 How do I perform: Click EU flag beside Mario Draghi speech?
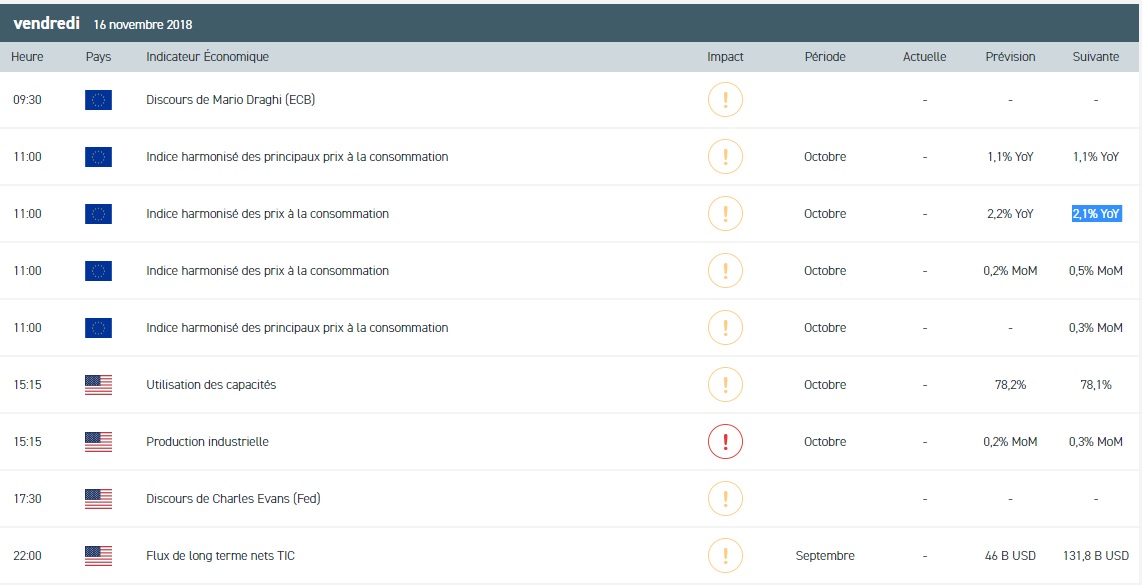99,100
